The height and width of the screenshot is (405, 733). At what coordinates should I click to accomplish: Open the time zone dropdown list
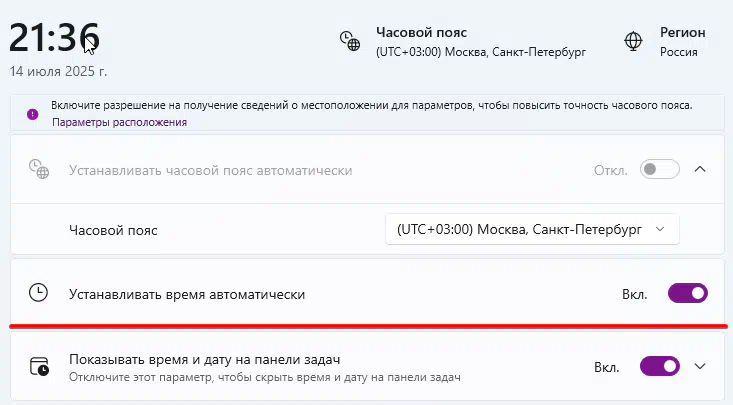click(532, 229)
